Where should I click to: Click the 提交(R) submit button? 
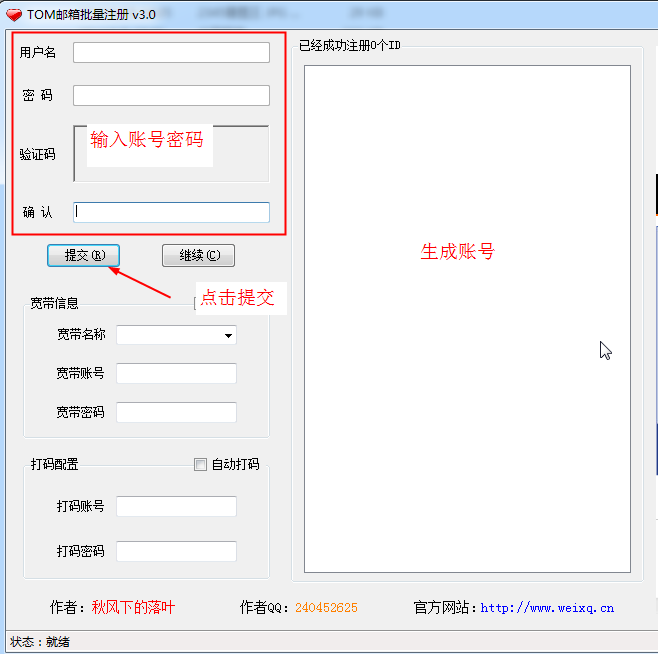pyautogui.click(x=84, y=255)
